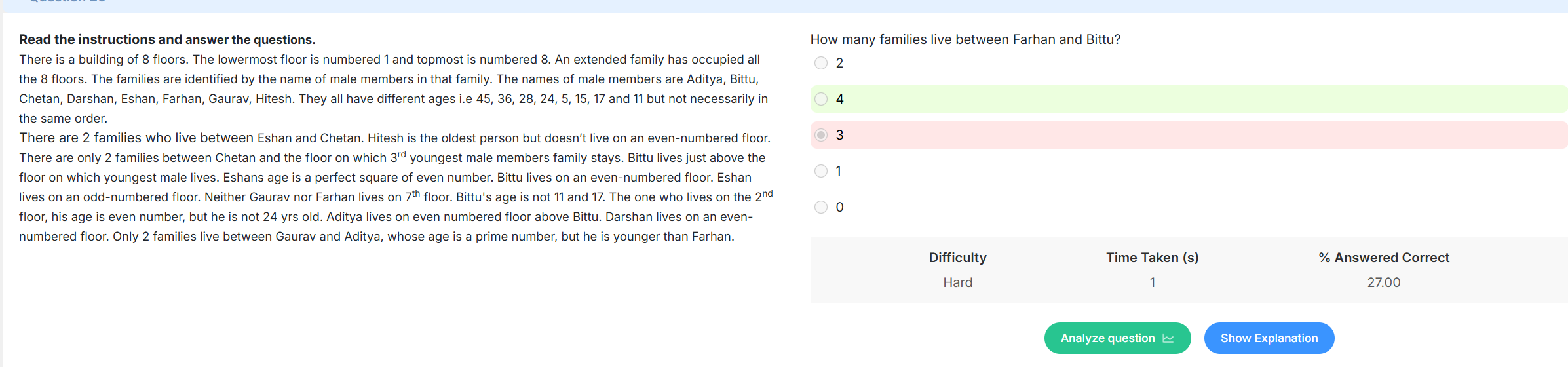The image size is (1568, 367).
Task: Click the 27.00 percentage value
Action: (x=1384, y=282)
